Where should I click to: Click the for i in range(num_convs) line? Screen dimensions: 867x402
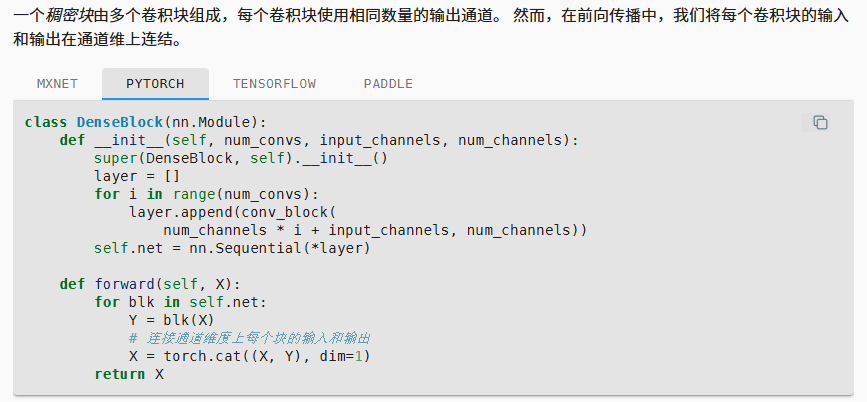(x=206, y=194)
